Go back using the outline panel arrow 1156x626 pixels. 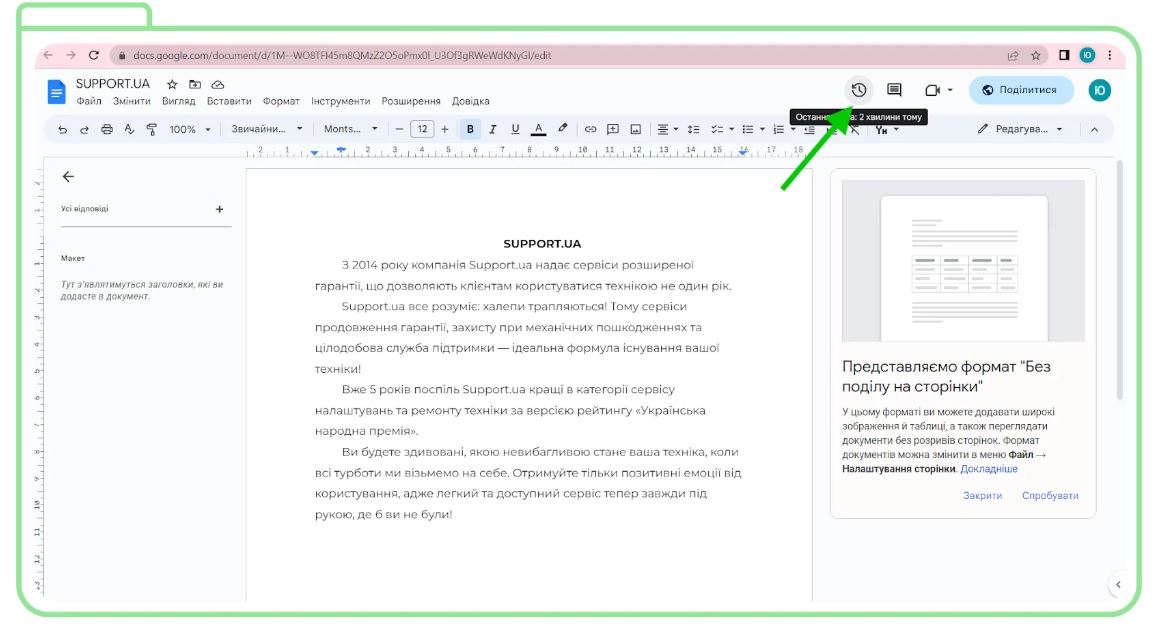coord(69,176)
